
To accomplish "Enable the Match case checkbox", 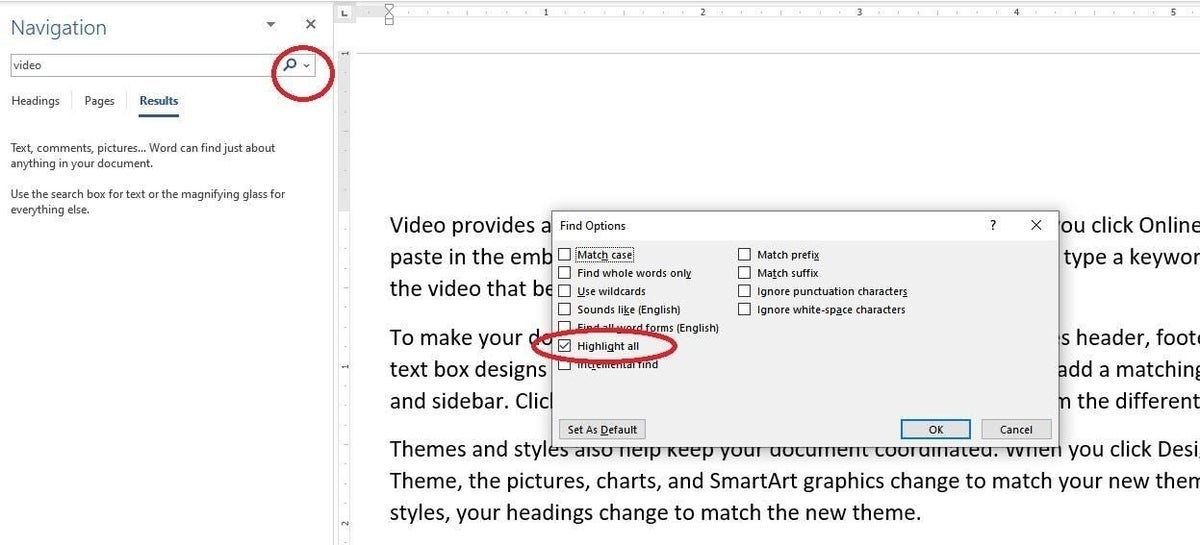I will (x=565, y=255).
